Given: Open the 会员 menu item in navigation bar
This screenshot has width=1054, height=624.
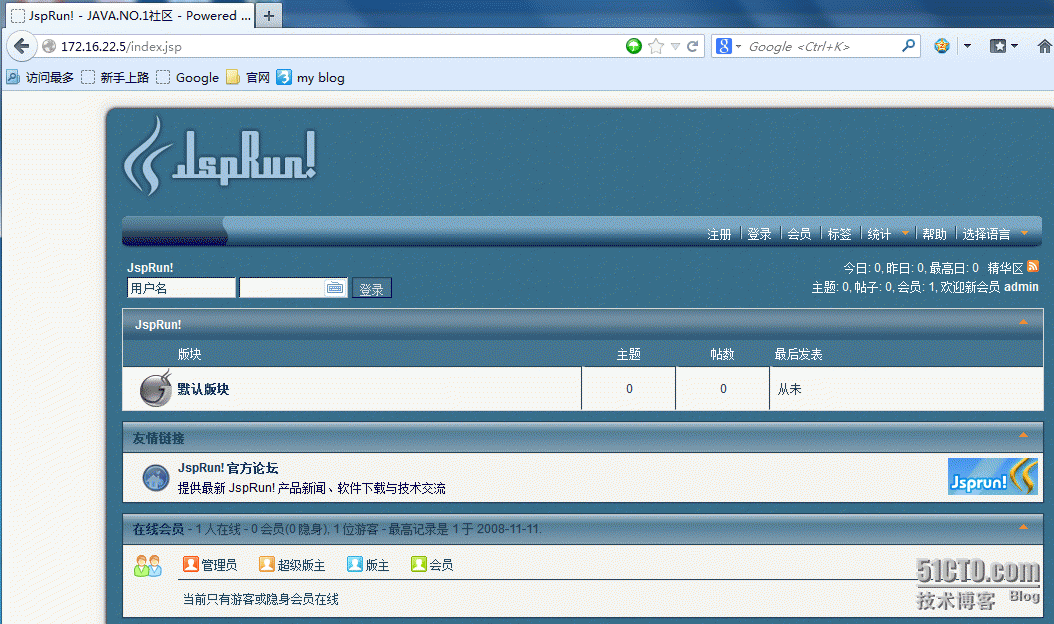Looking at the screenshot, I should (799, 234).
